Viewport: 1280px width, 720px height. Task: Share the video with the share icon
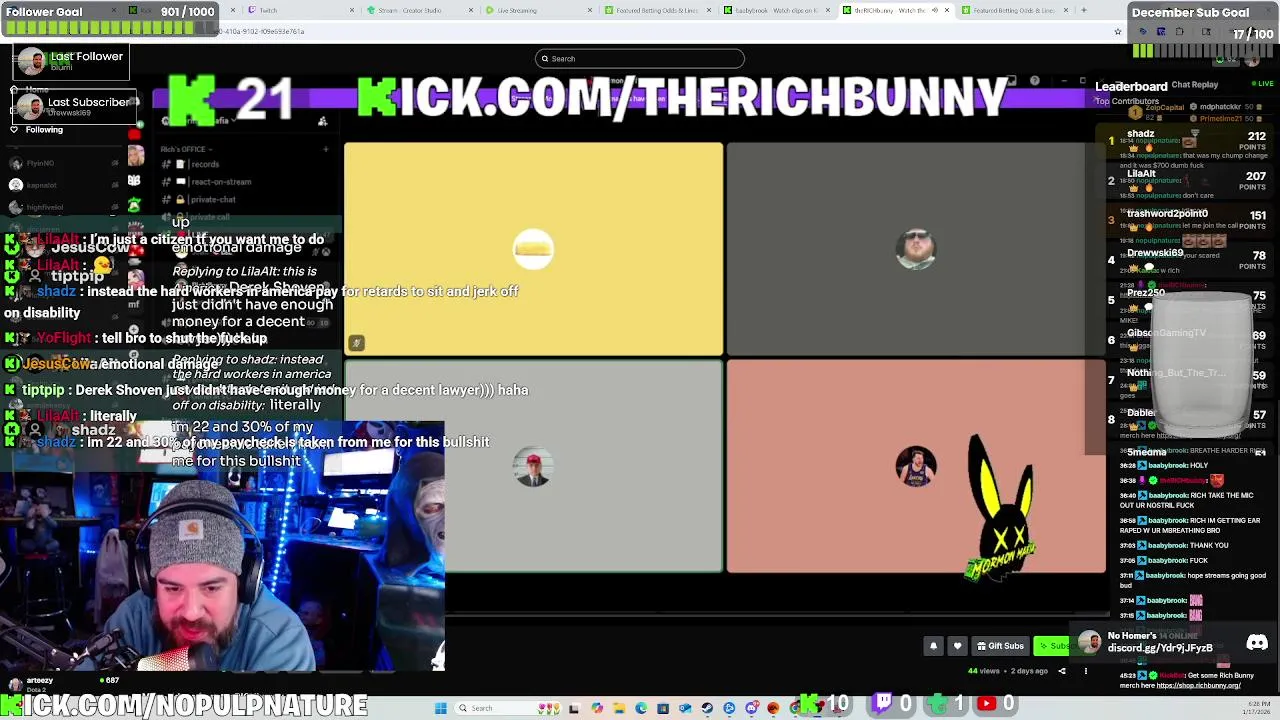(1062, 671)
